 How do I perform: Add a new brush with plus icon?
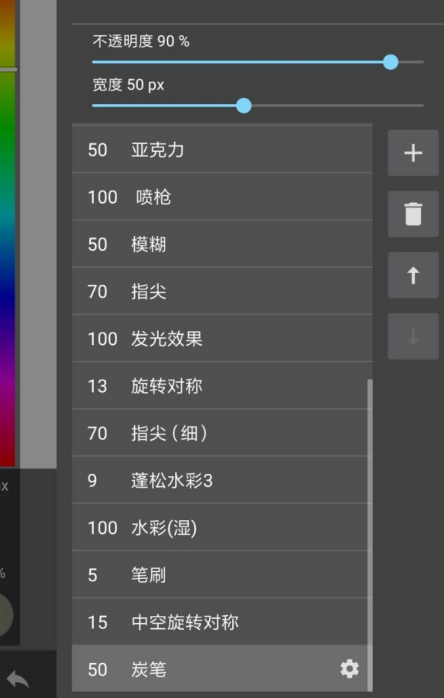coord(413,153)
